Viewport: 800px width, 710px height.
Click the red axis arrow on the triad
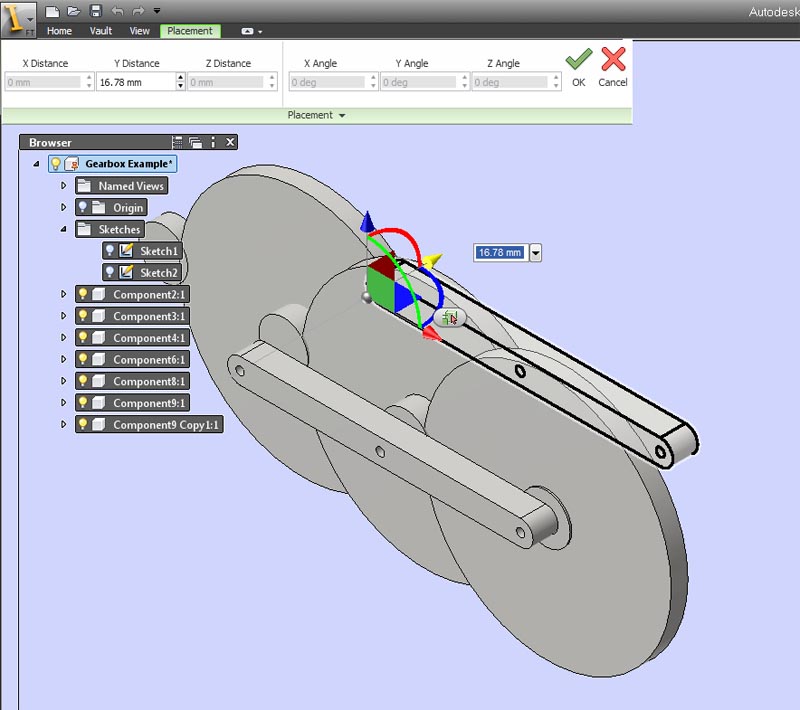[x=432, y=334]
